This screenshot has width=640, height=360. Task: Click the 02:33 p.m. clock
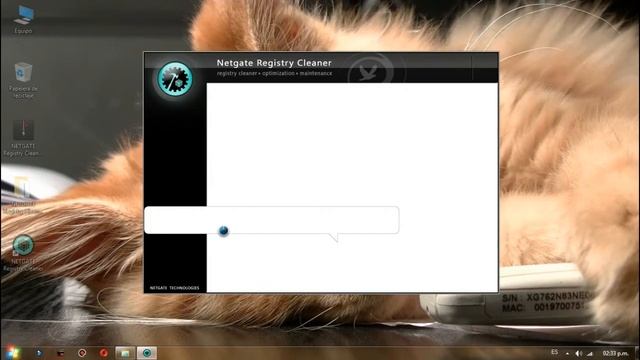click(615, 353)
